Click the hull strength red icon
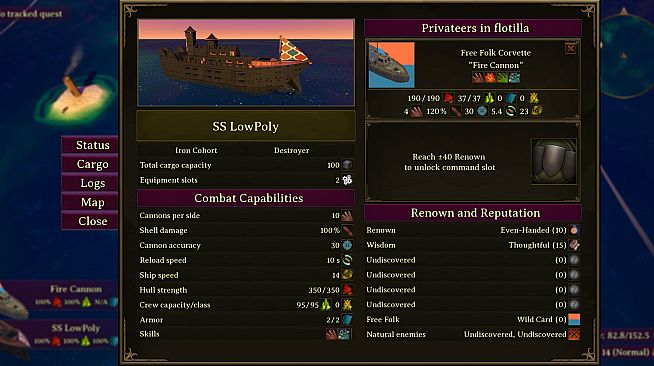The height and width of the screenshot is (366, 654). coord(347,290)
